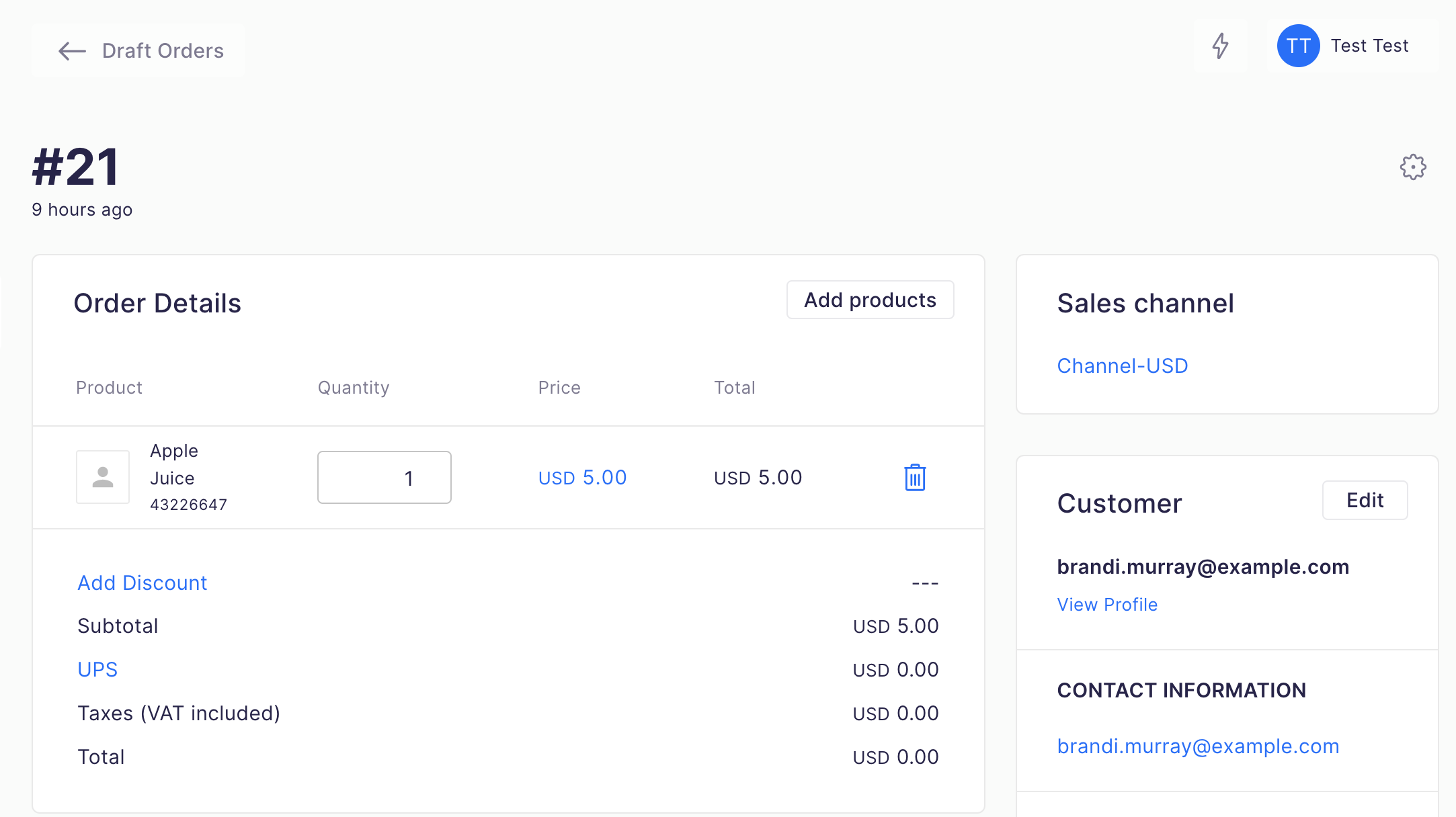Click brandi.murray@example.com under contact information
Screen dimensions: 1456x817
tap(1198, 746)
